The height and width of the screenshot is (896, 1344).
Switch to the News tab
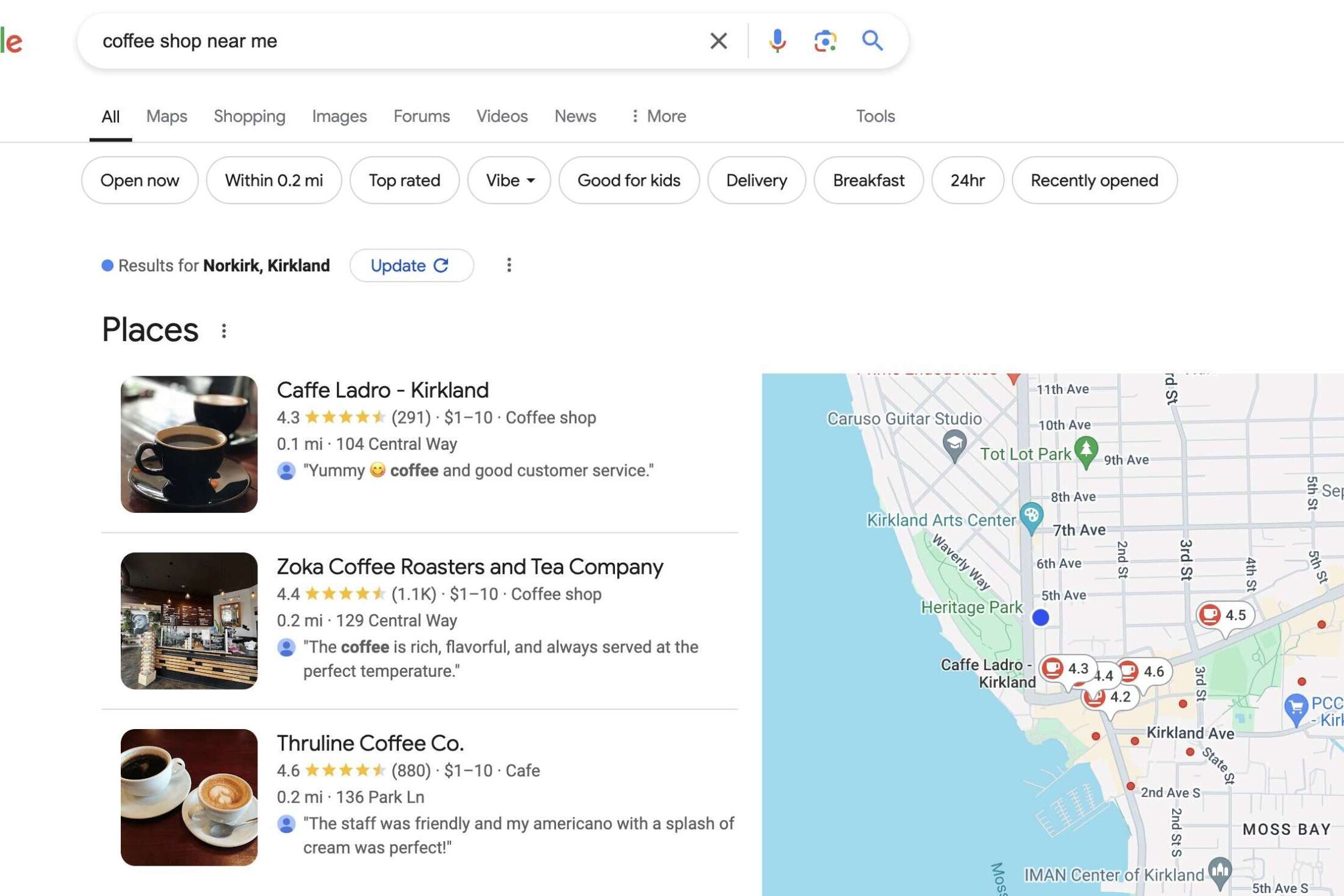[575, 116]
